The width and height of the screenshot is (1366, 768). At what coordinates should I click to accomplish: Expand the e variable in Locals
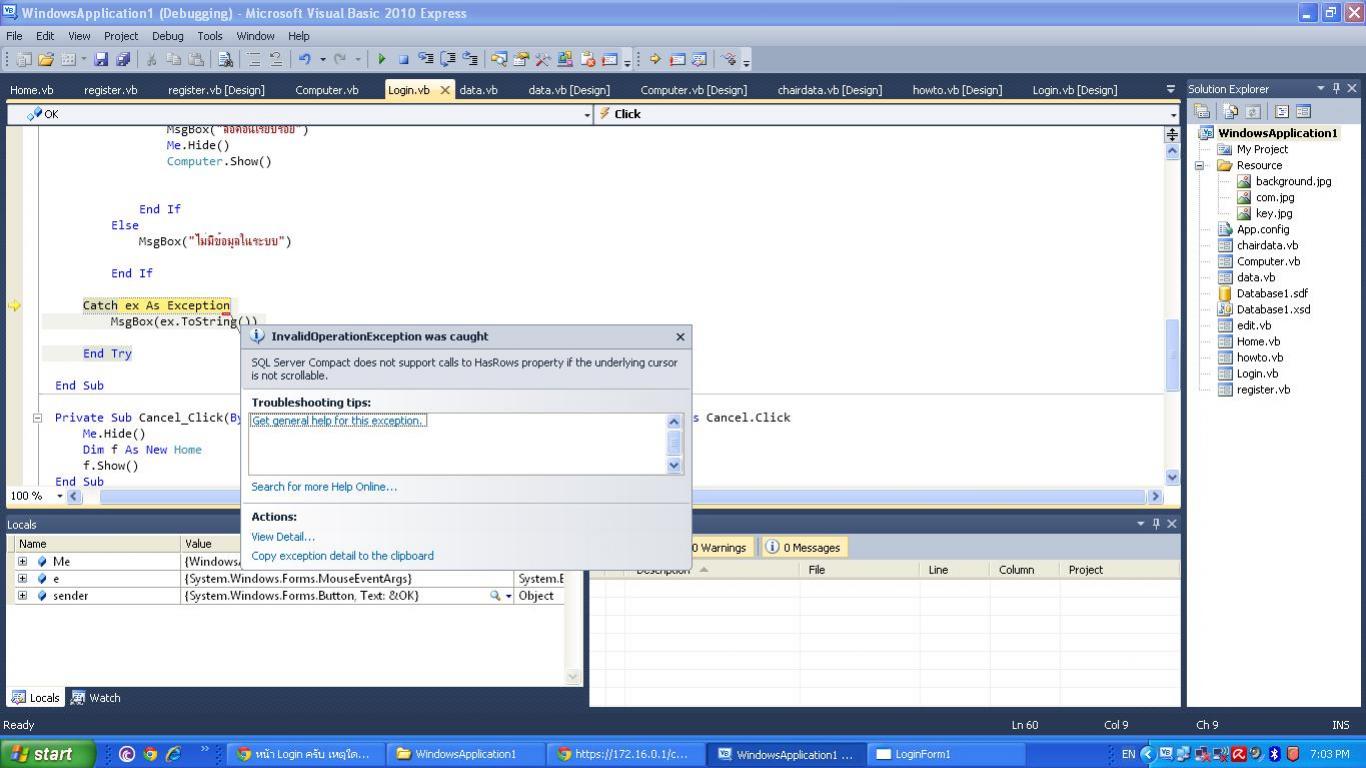22,578
